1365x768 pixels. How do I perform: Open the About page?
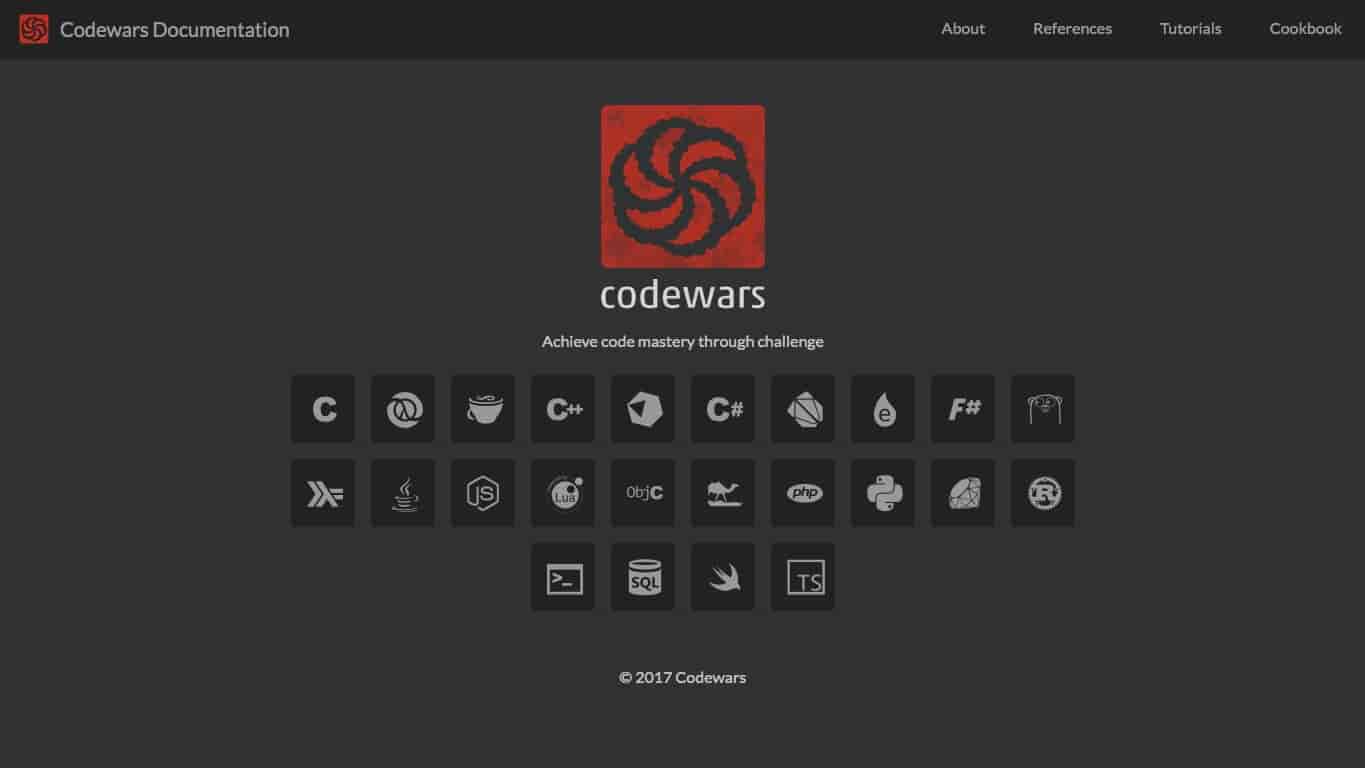pyautogui.click(x=962, y=29)
